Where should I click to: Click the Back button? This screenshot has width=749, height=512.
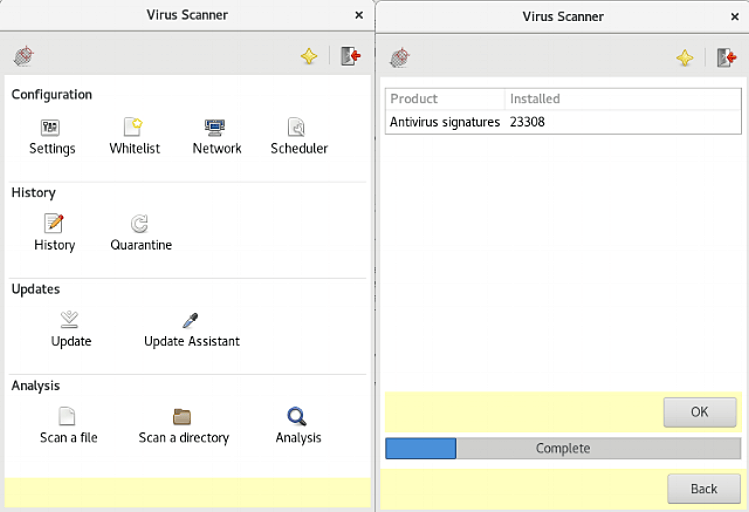(704, 489)
